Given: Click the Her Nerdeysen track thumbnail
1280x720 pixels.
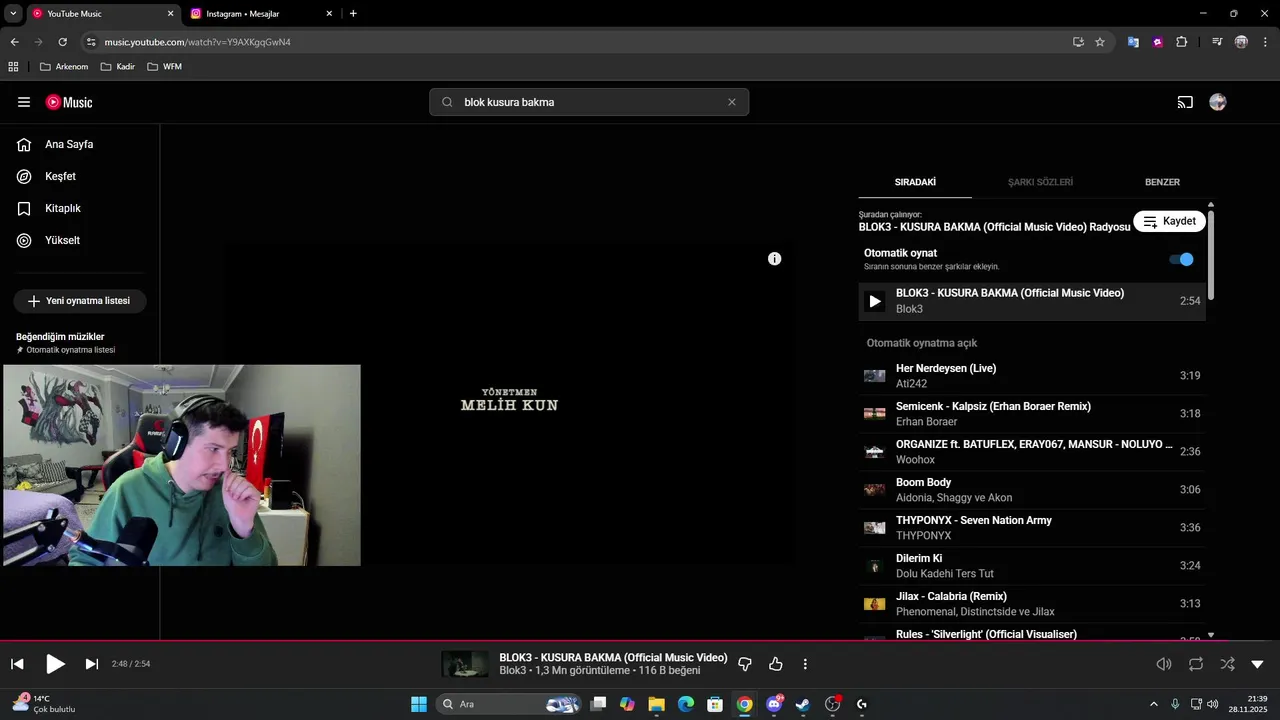Looking at the screenshot, I should tap(875, 376).
